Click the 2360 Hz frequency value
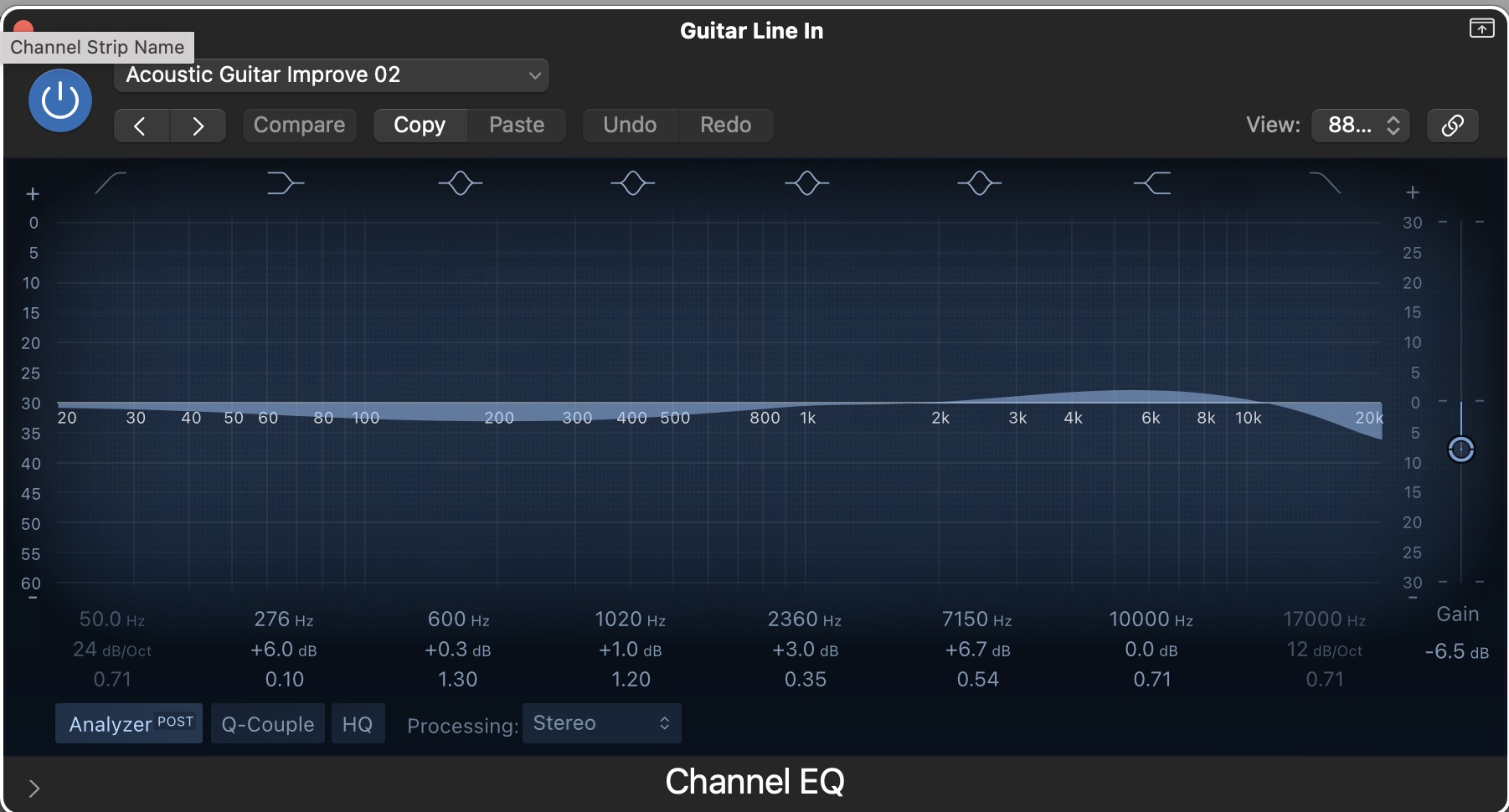This screenshot has height=812, width=1509. pos(805,619)
